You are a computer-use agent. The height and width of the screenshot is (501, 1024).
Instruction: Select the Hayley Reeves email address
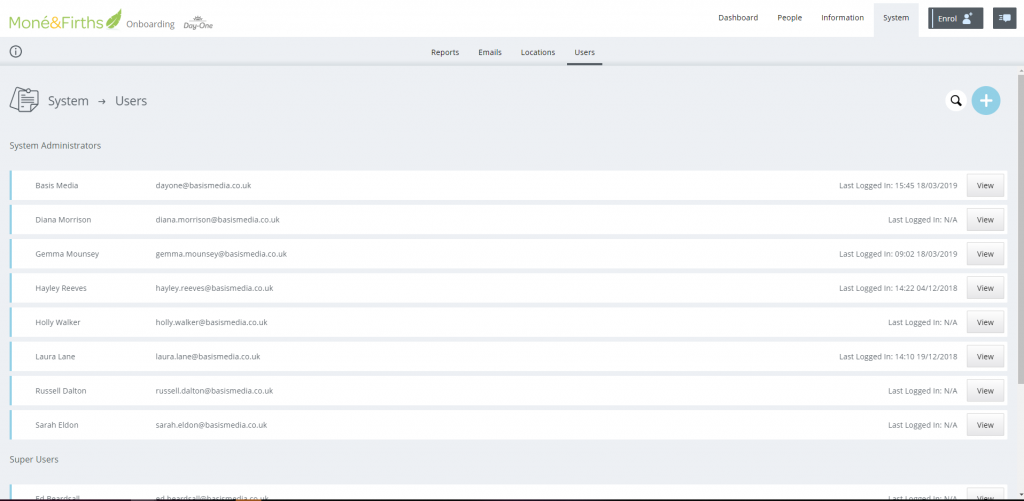click(x=214, y=288)
